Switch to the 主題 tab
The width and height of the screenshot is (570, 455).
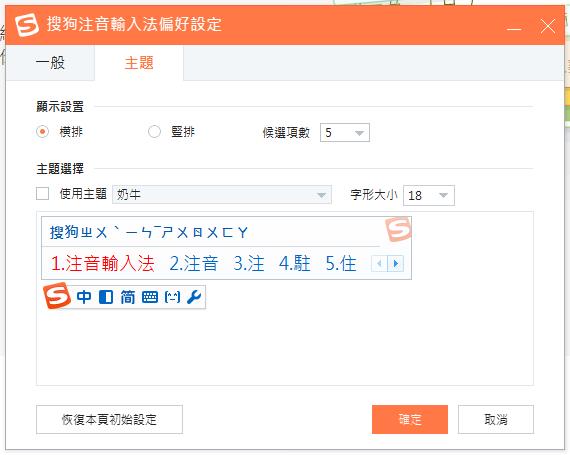click(x=139, y=63)
